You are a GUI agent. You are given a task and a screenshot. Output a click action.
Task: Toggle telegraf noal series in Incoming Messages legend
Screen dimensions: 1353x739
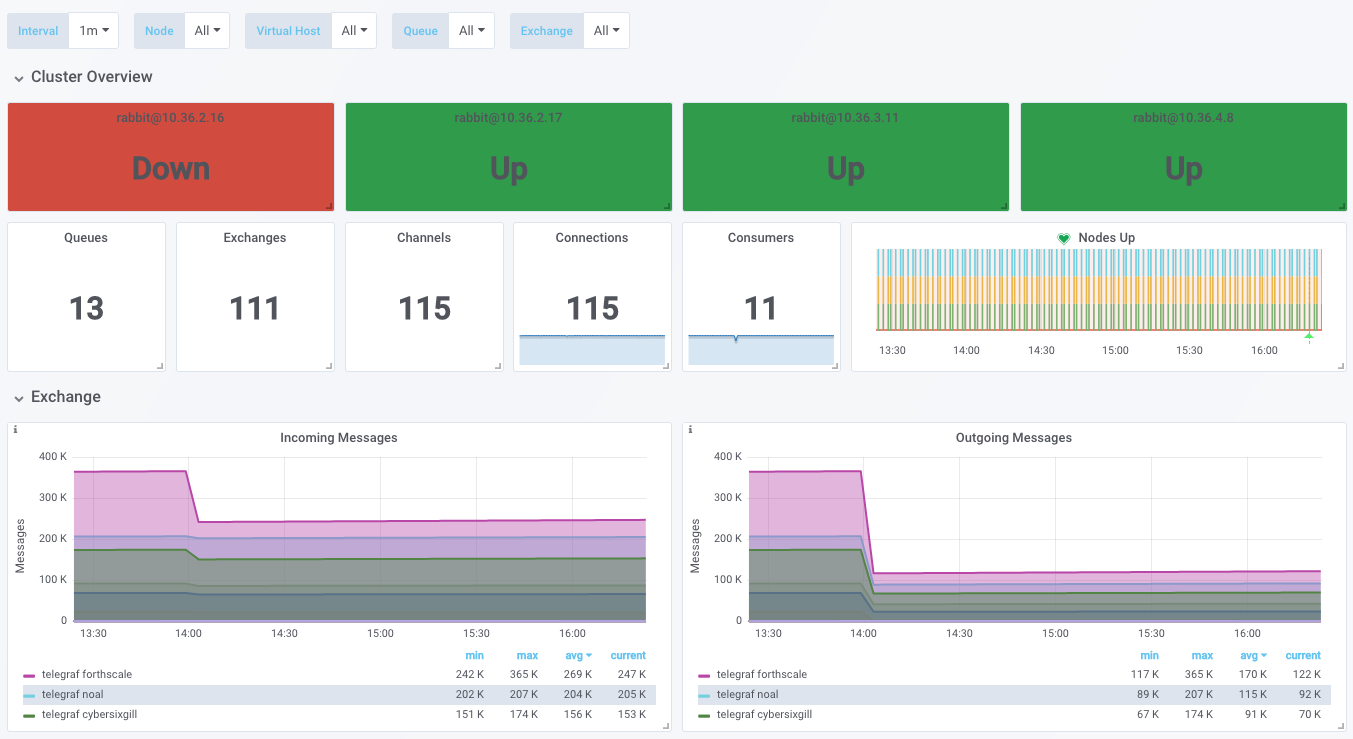pos(72,695)
